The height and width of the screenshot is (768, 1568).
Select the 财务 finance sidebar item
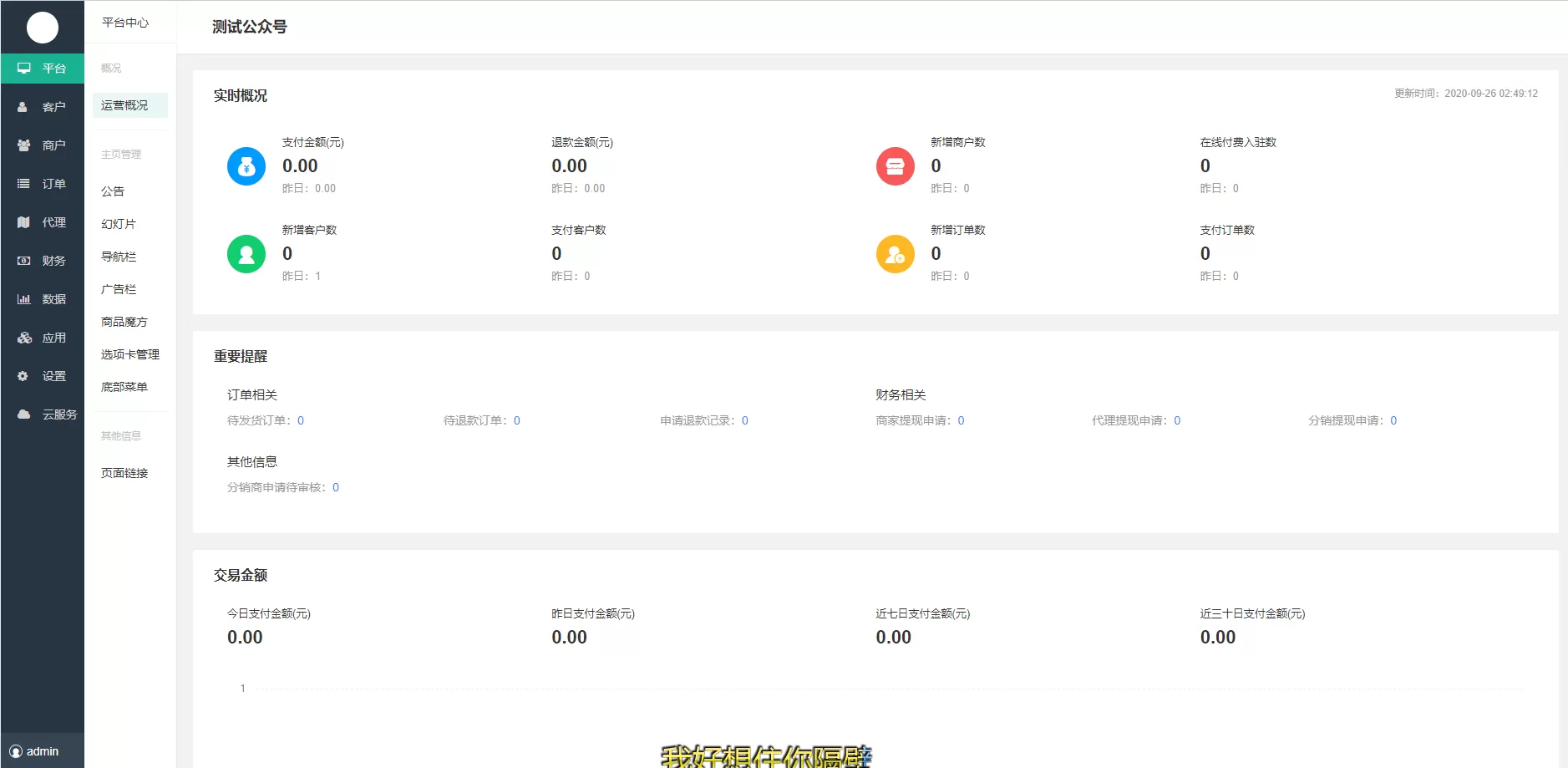coord(43,261)
